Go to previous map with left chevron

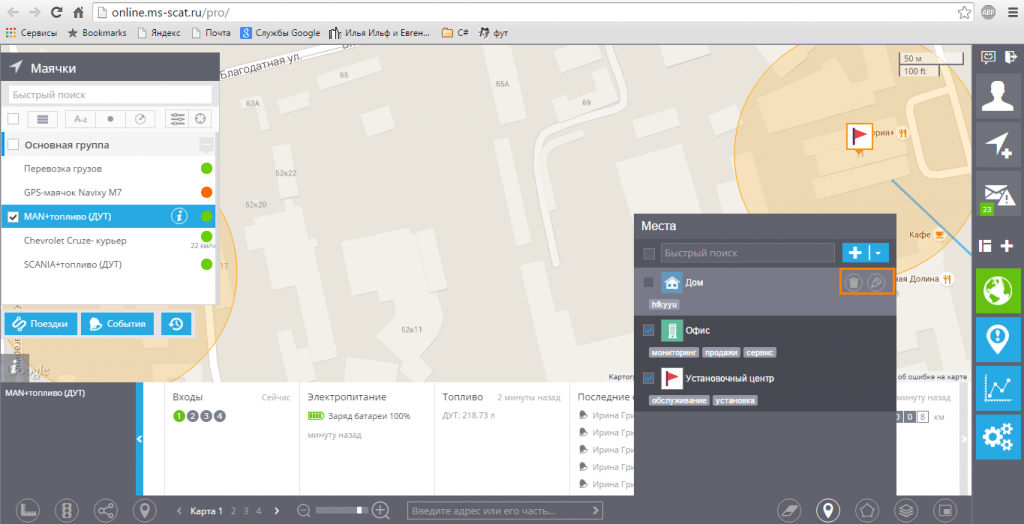tap(180, 511)
